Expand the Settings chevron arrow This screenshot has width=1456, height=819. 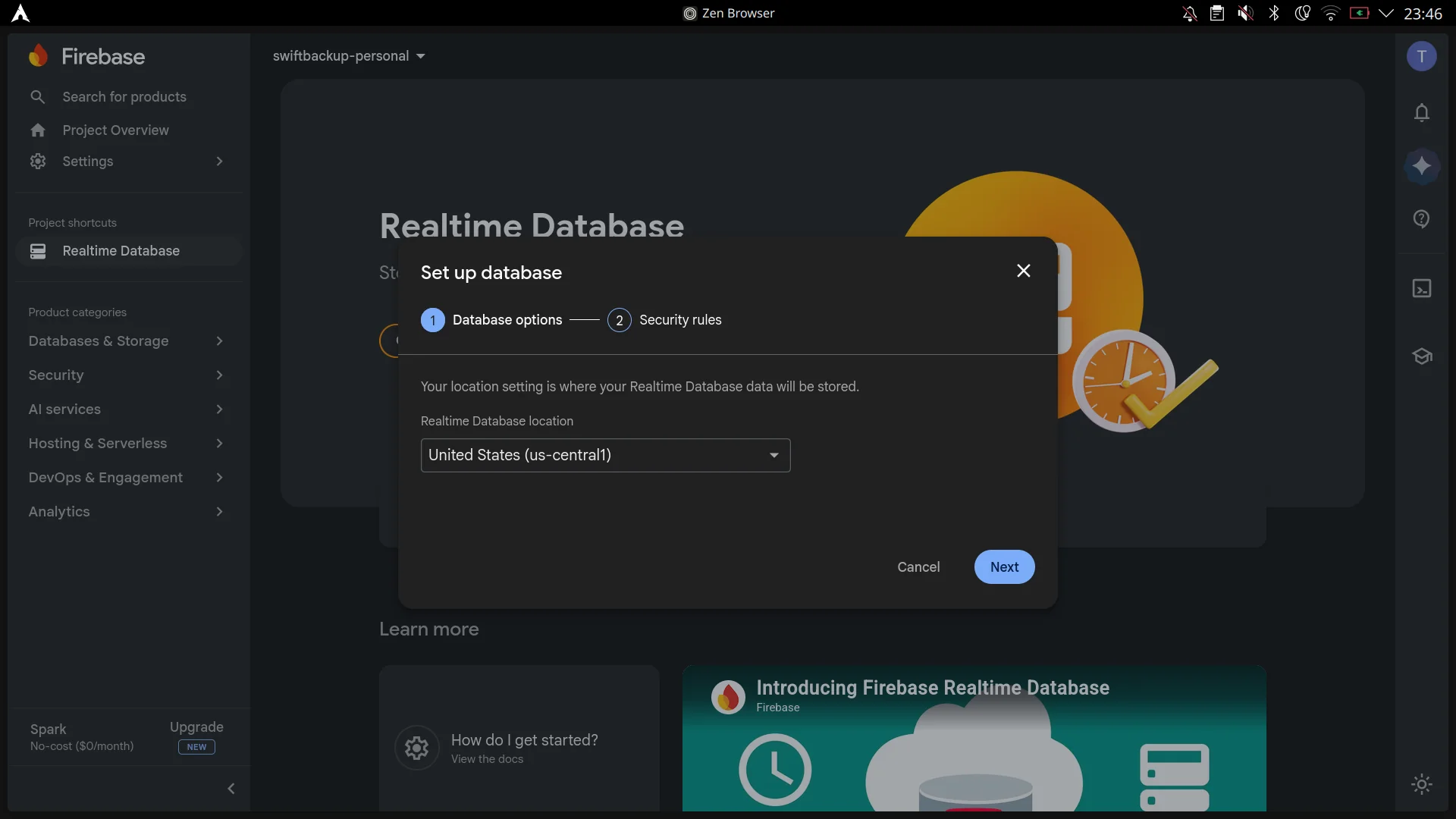pos(219,161)
